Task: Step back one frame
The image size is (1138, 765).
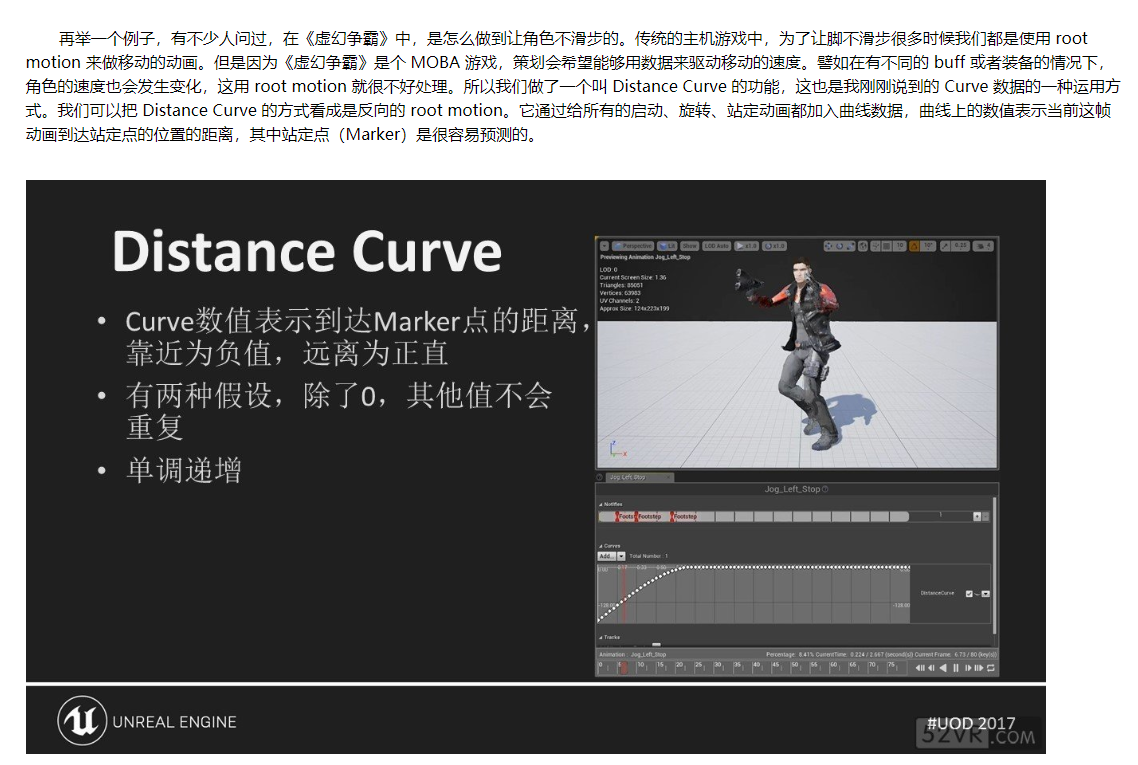Action: tap(931, 668)
